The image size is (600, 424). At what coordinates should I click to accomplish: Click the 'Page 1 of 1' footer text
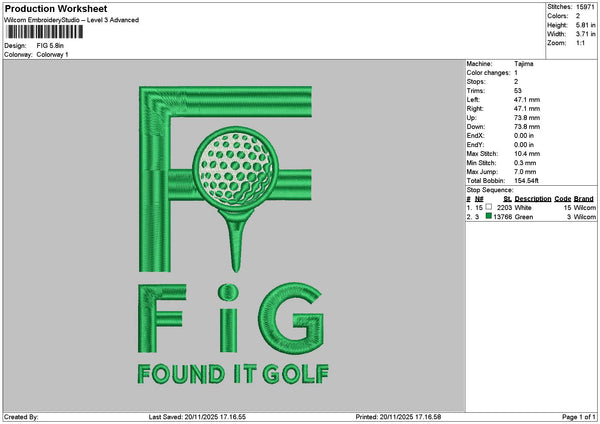[x=579, y=417]
